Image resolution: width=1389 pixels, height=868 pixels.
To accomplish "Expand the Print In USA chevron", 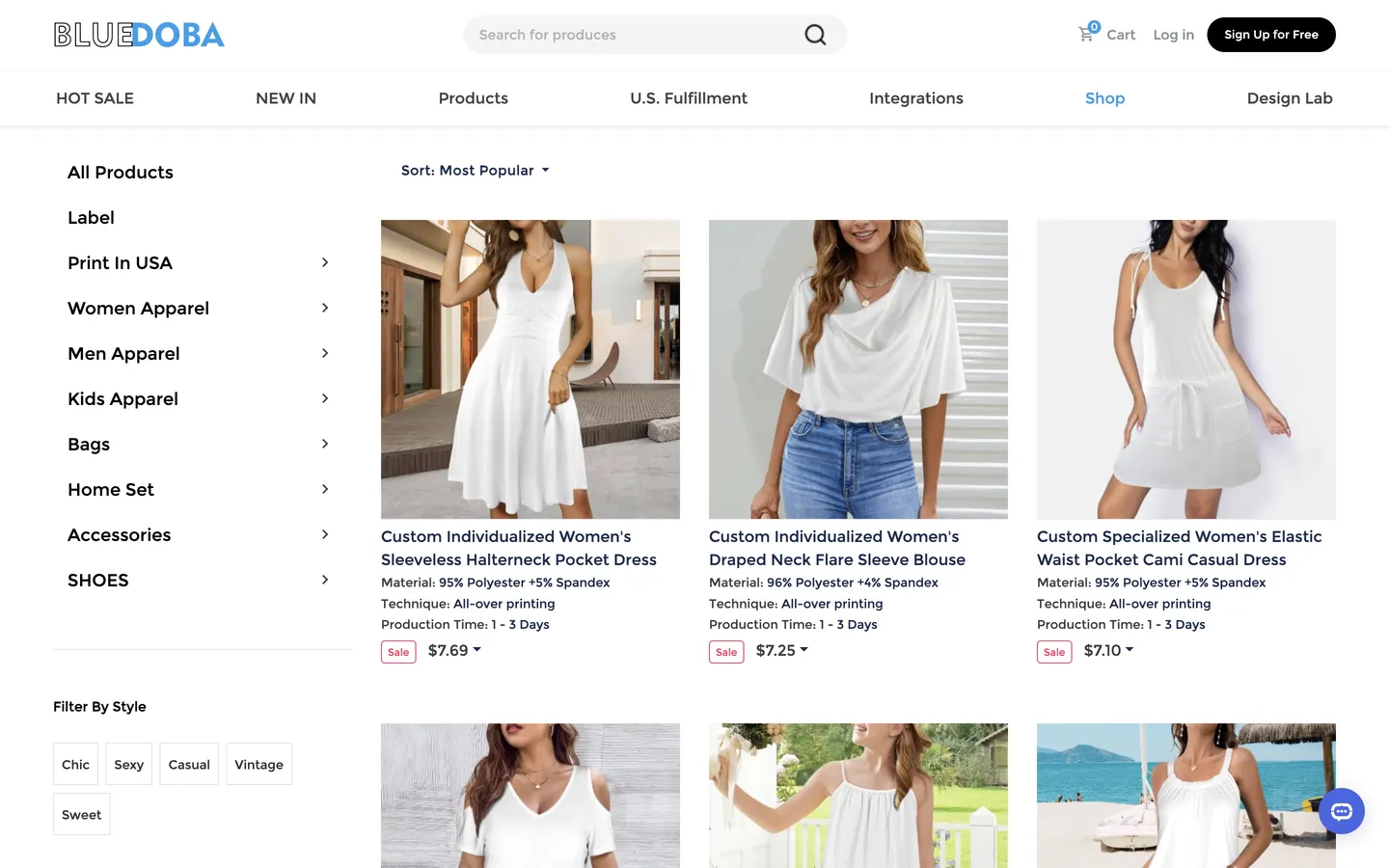I will pos(325,262).
